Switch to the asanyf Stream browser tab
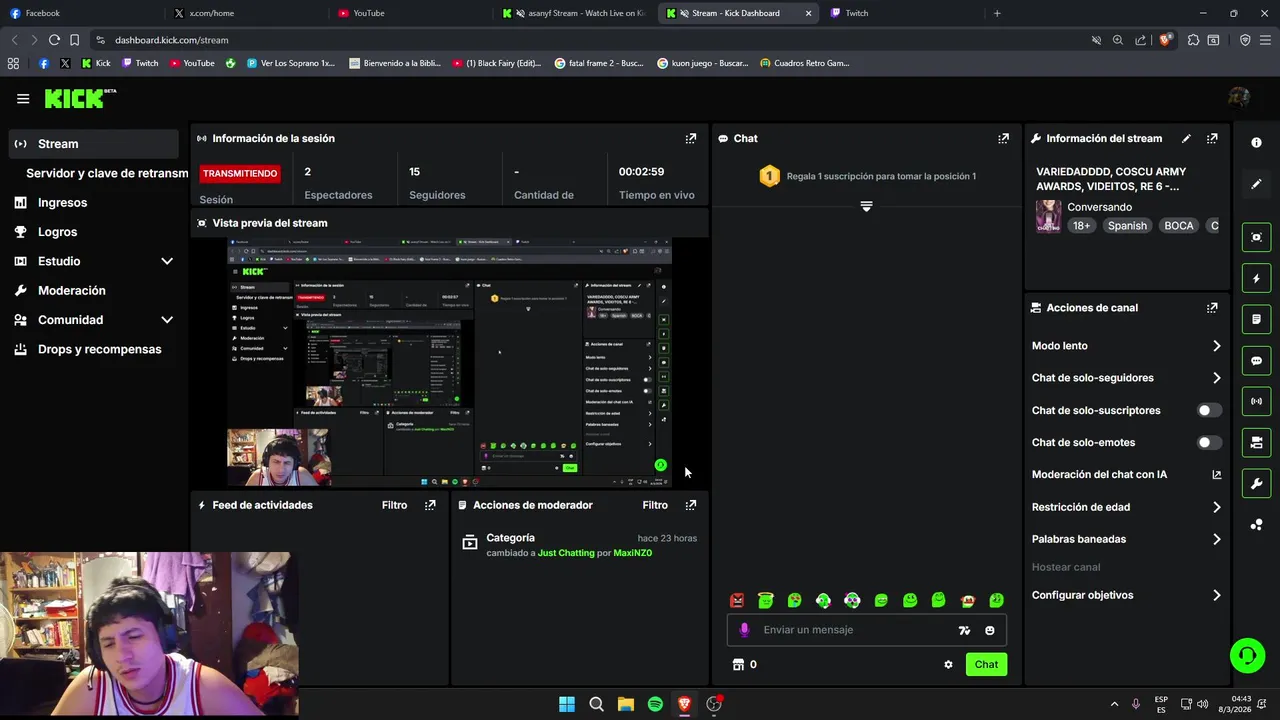1280x720 pixels. 576,13
